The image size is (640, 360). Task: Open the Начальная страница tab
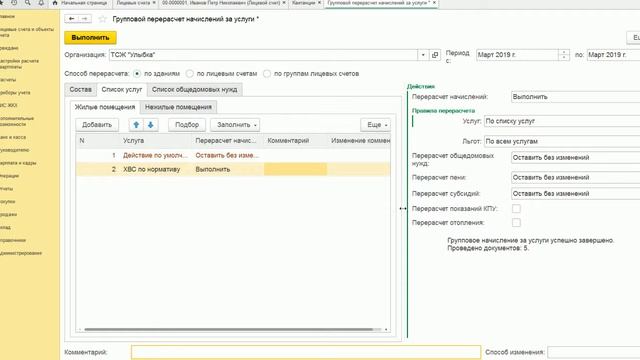pos(80,3)
